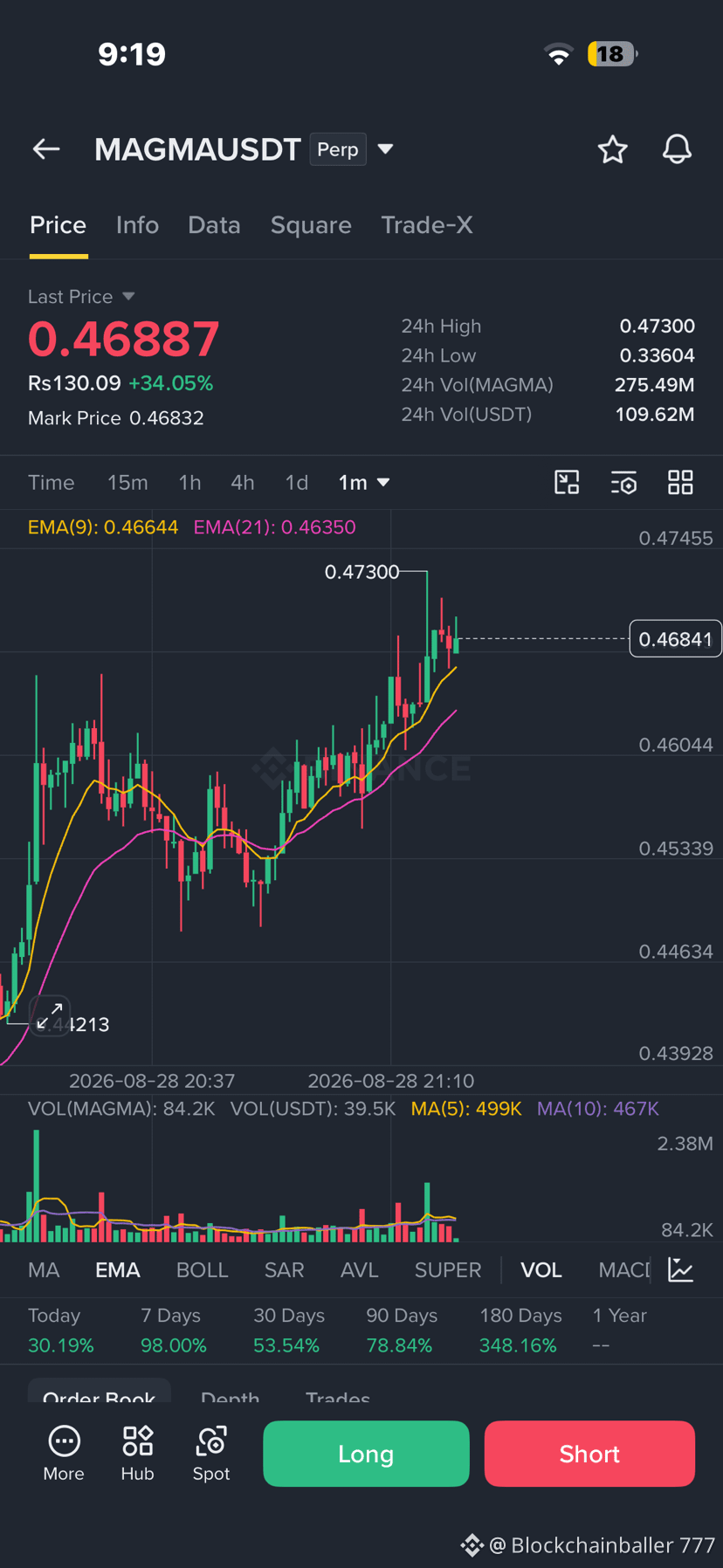
Task: Enable the SAR indicator
Action: pyautogui.click(x=285, y=1270)
